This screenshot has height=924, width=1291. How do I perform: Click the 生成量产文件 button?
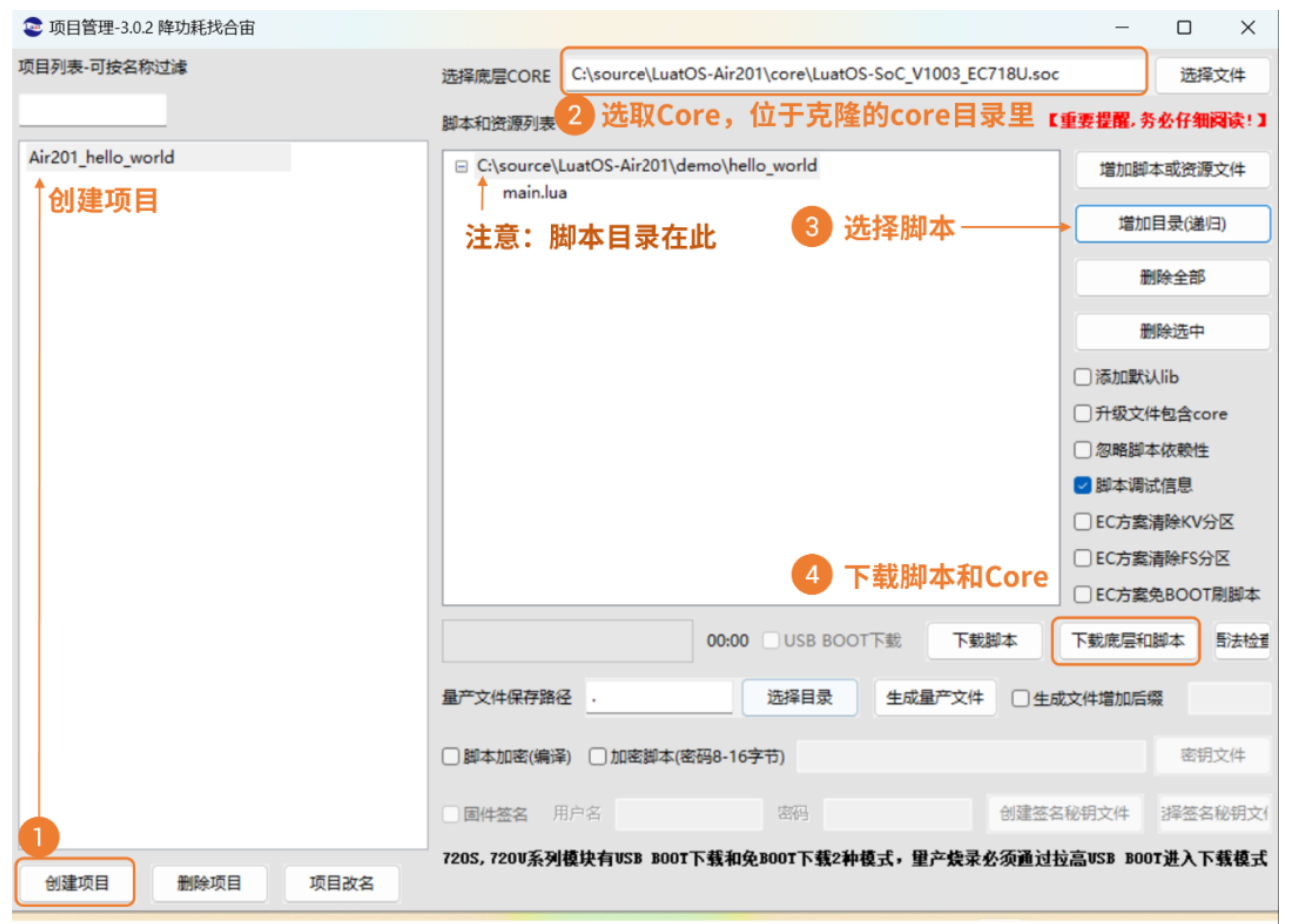[x=935, y=698]
